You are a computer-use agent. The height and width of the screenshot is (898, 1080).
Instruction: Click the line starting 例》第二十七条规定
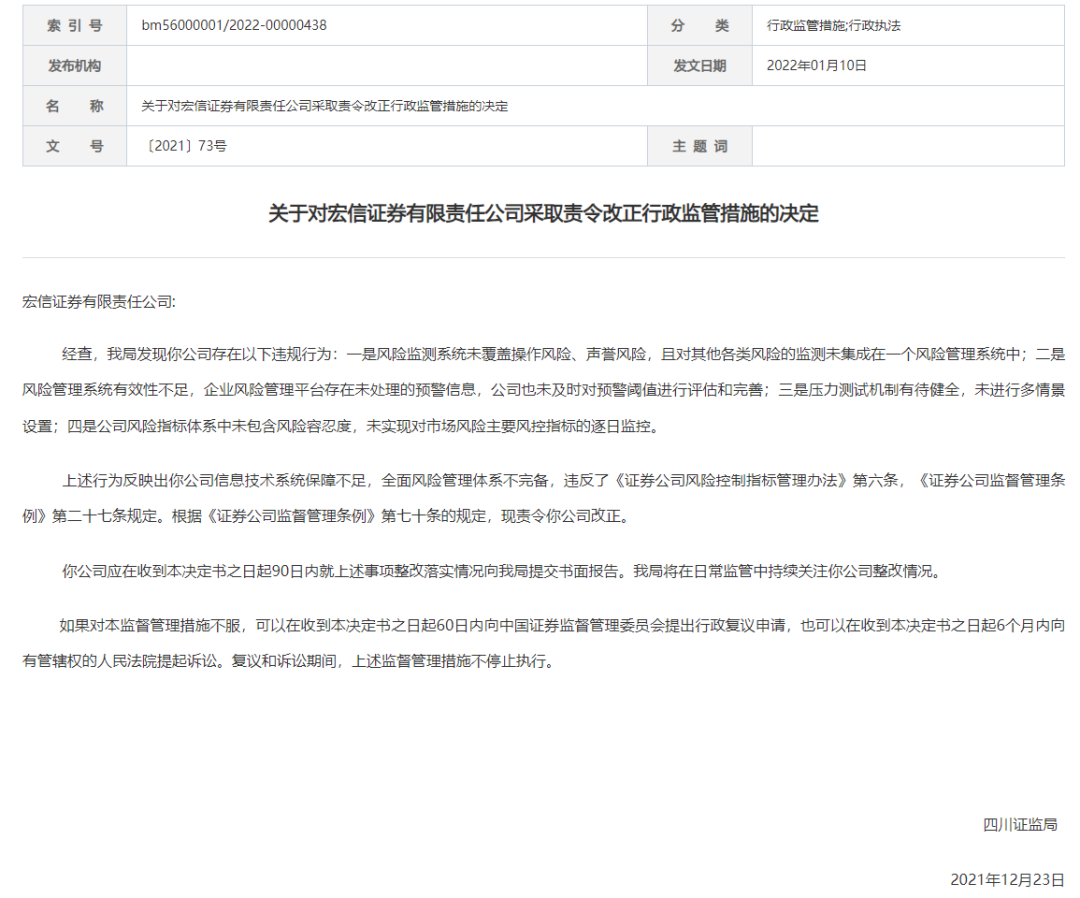326,516
